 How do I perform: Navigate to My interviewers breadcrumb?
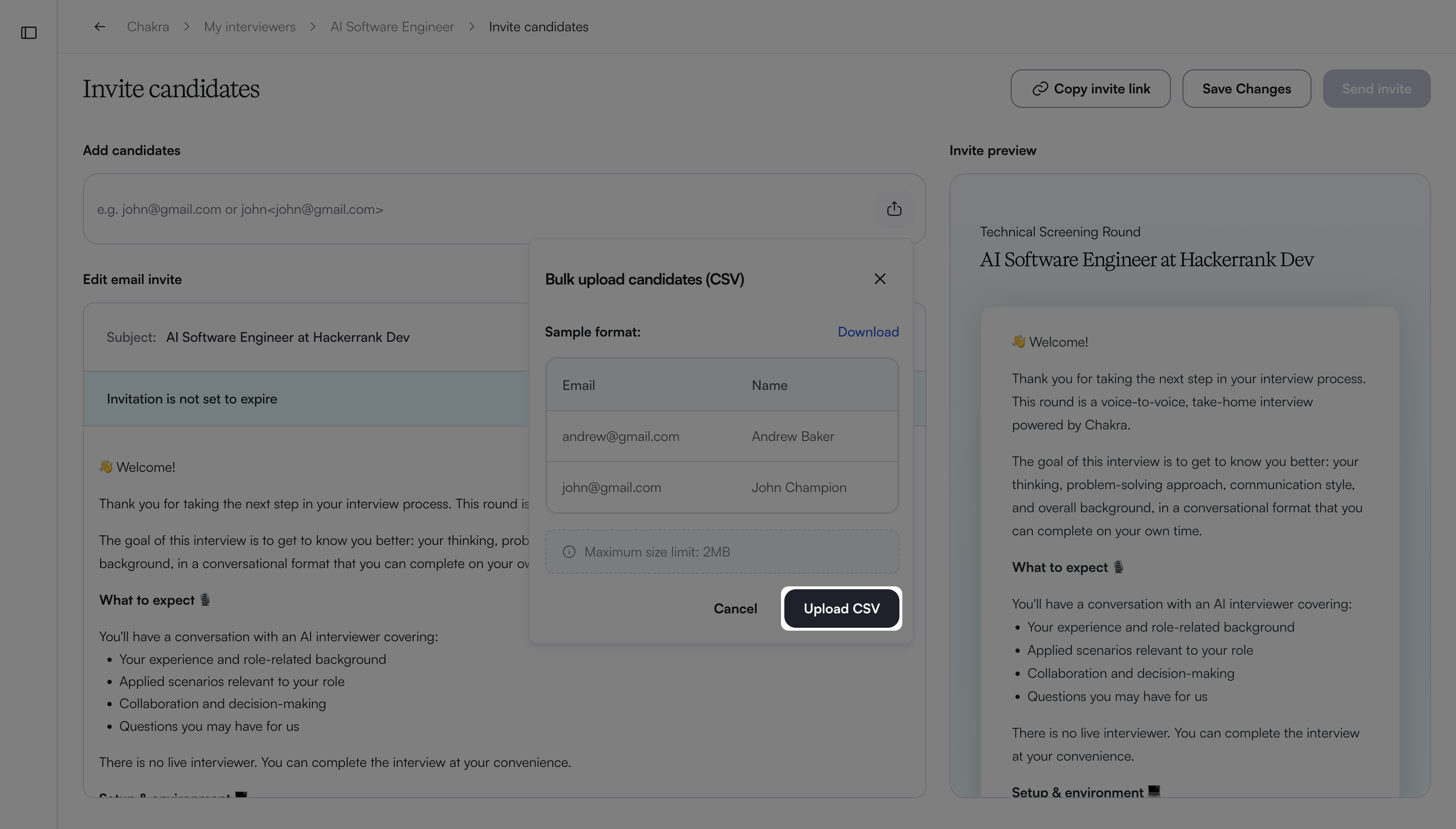pyautogui.click(x=249, y=27)
